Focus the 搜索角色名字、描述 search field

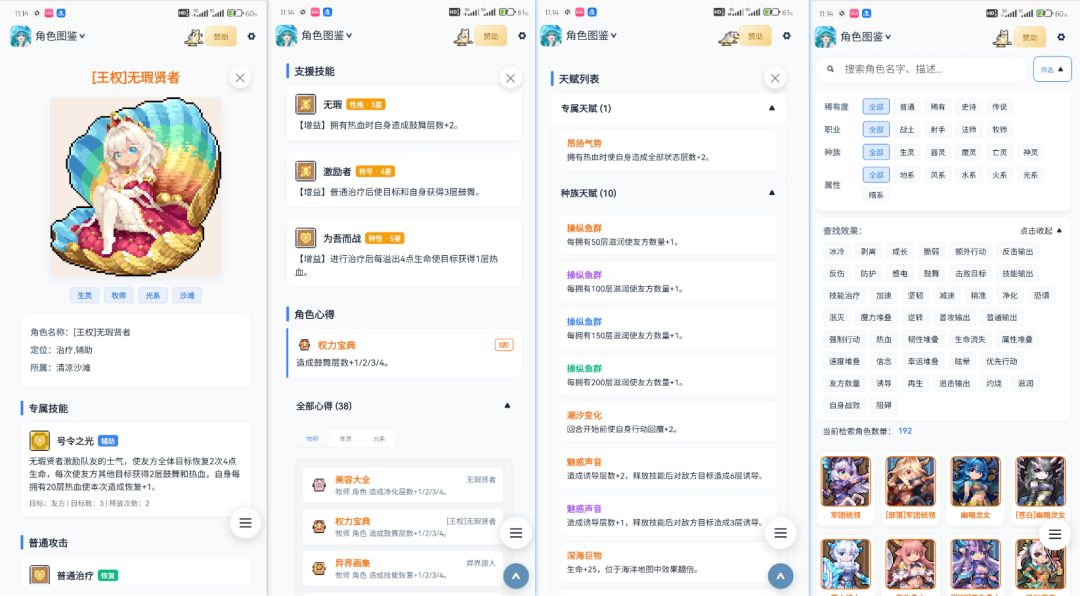point(921,70)
